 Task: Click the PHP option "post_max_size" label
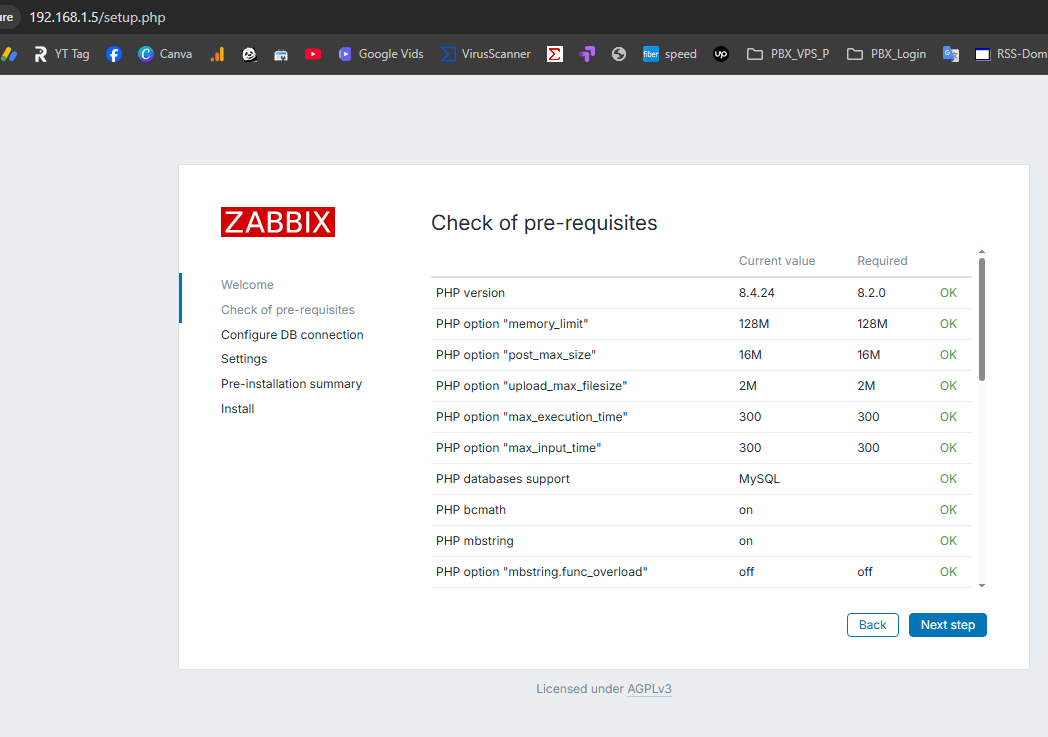click(516, 355)
